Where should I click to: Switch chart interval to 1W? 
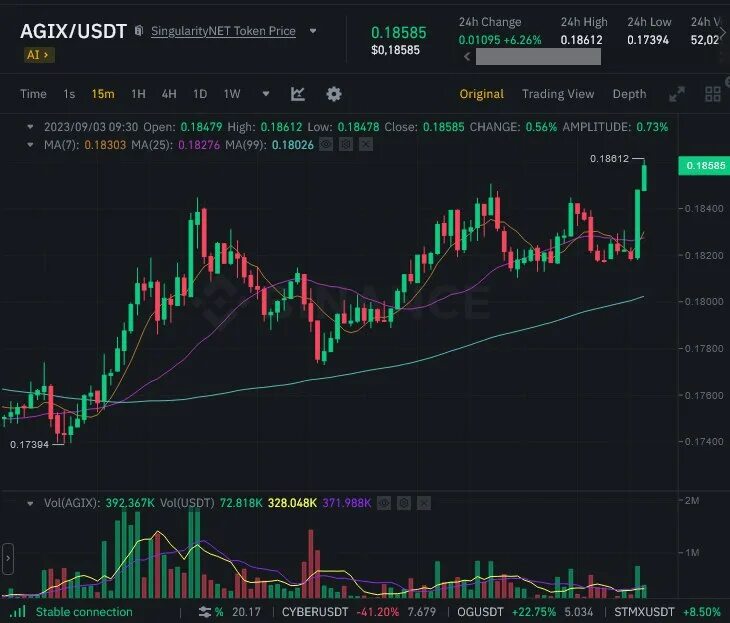tap(232, 94)
